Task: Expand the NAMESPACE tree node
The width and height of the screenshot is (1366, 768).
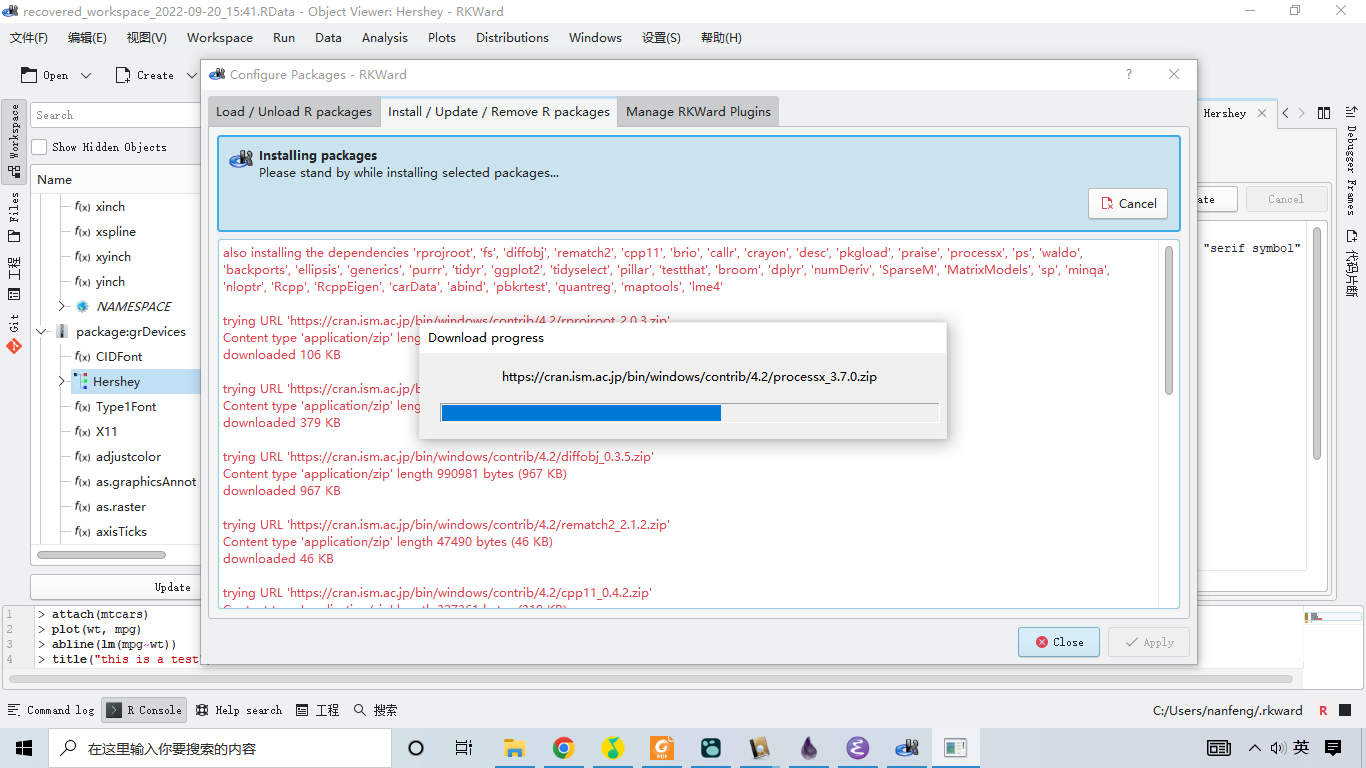Action: pyautogui.click(x=62, y=307)
